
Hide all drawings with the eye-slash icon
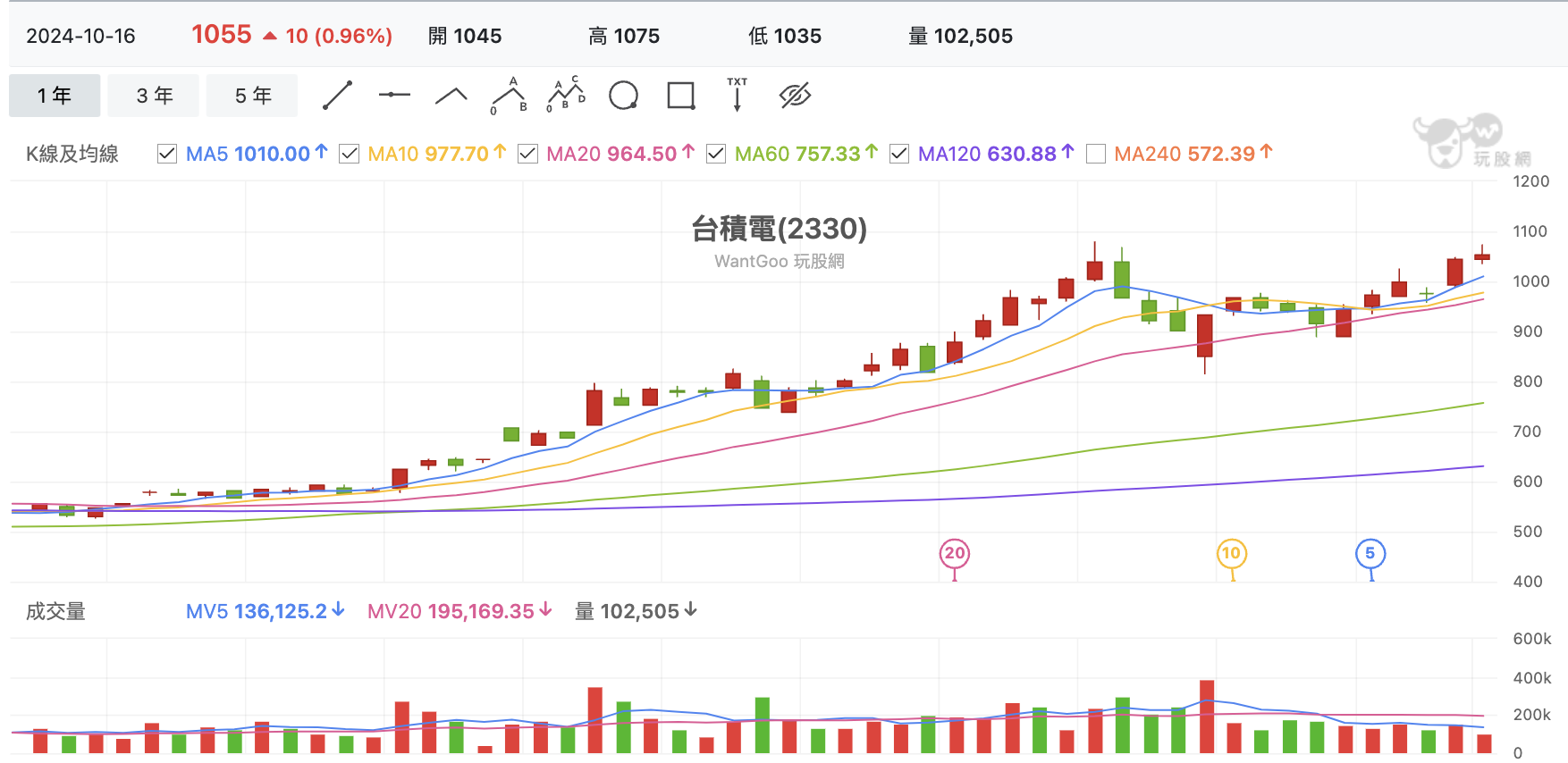795,96
